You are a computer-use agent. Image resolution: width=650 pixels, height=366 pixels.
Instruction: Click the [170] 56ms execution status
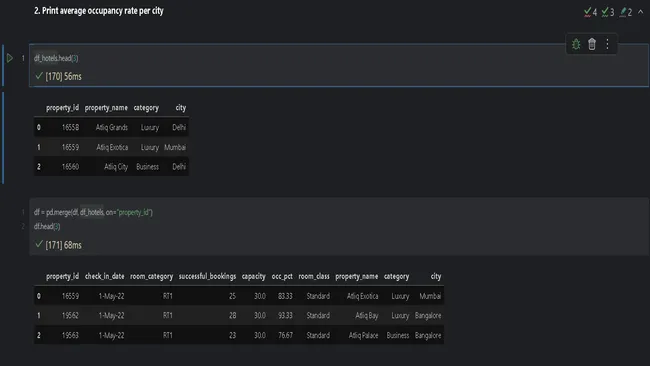click(x=59, y=76)
